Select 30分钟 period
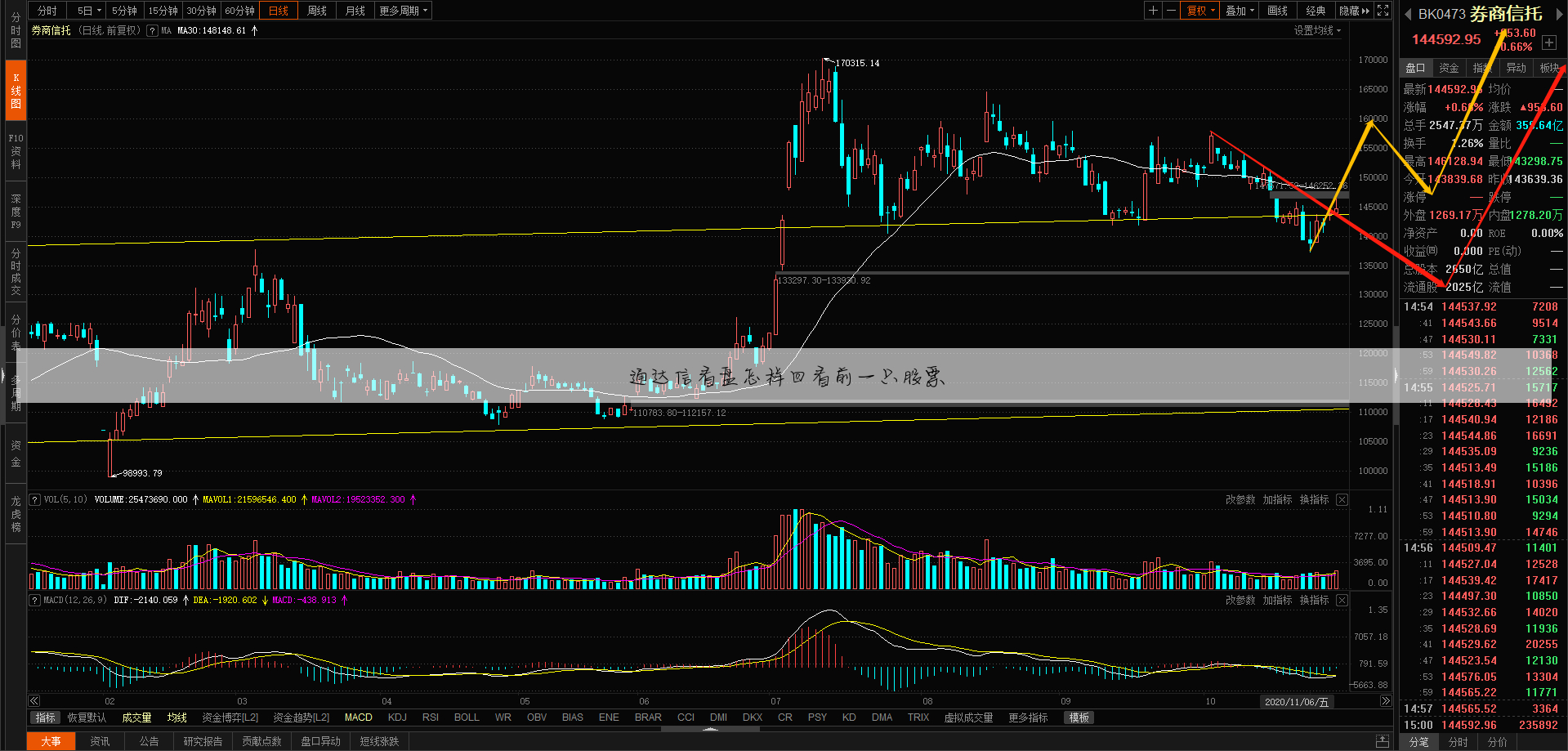This screenshot has width=1568, height=751. tap(201, 11)
